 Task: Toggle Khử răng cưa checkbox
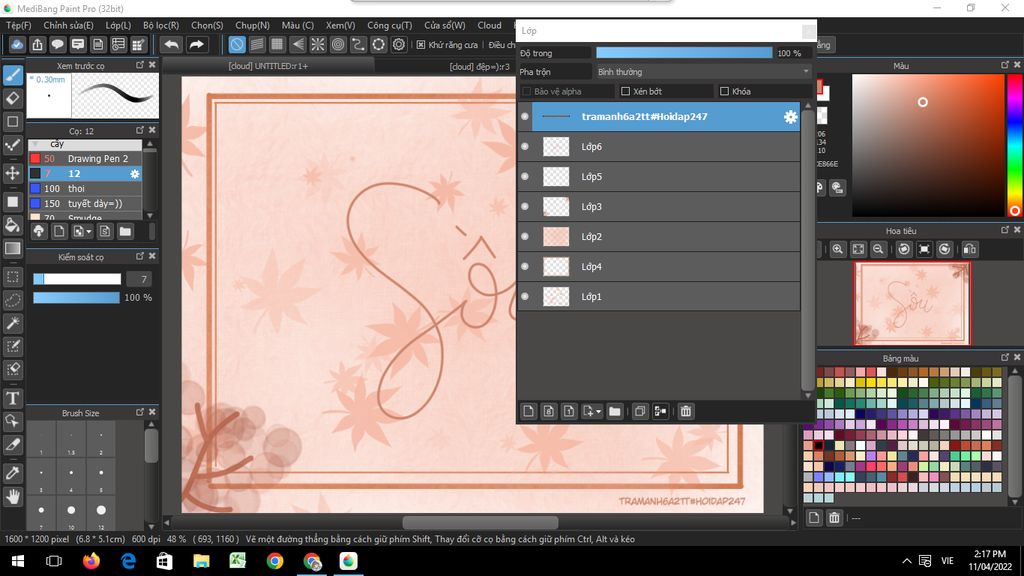pos(421,45)
